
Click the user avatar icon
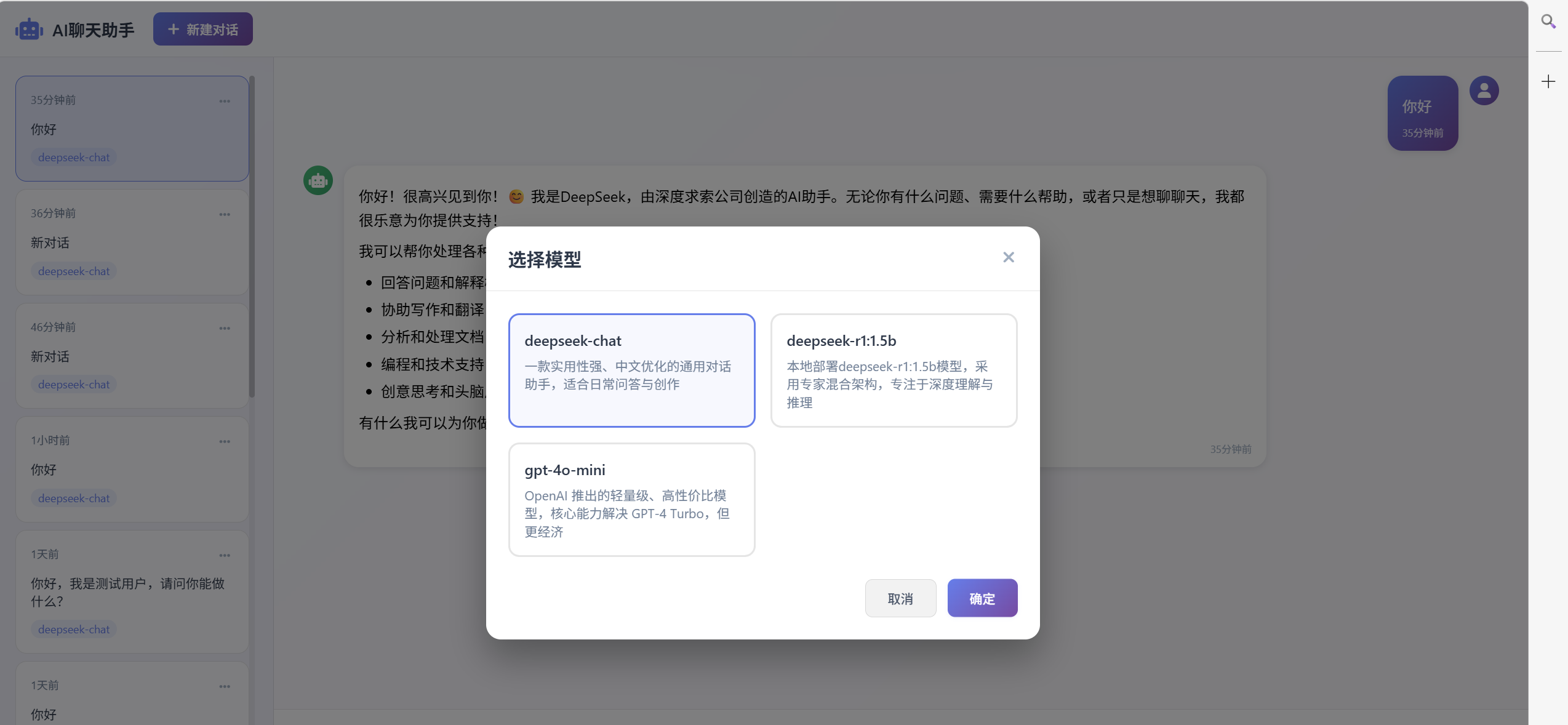click(x=1484, y=91)
